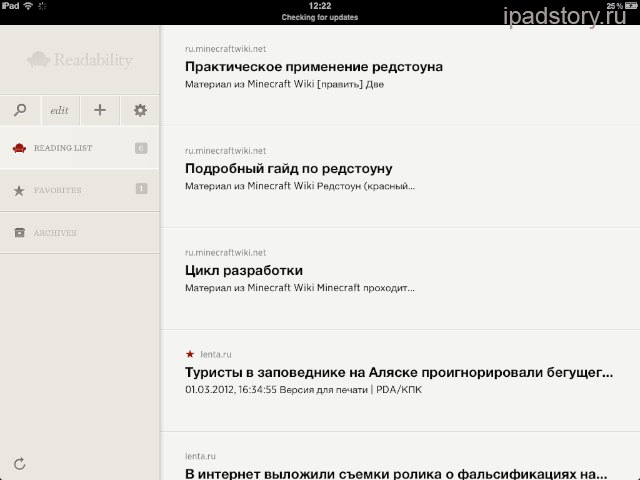Click source label above 'Цикл разработки'
Screen dimensions: 640x480
225,253
